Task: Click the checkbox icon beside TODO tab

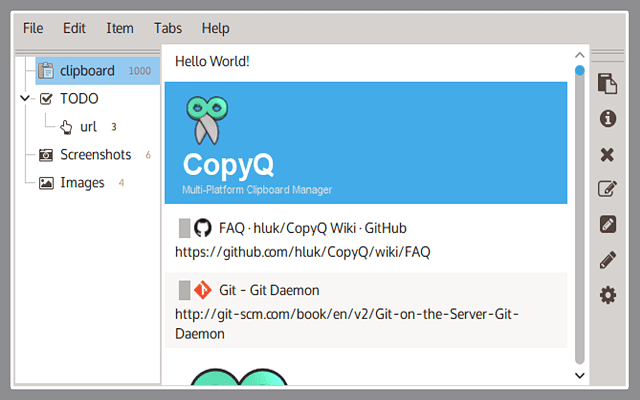Action: click(46, 99)
